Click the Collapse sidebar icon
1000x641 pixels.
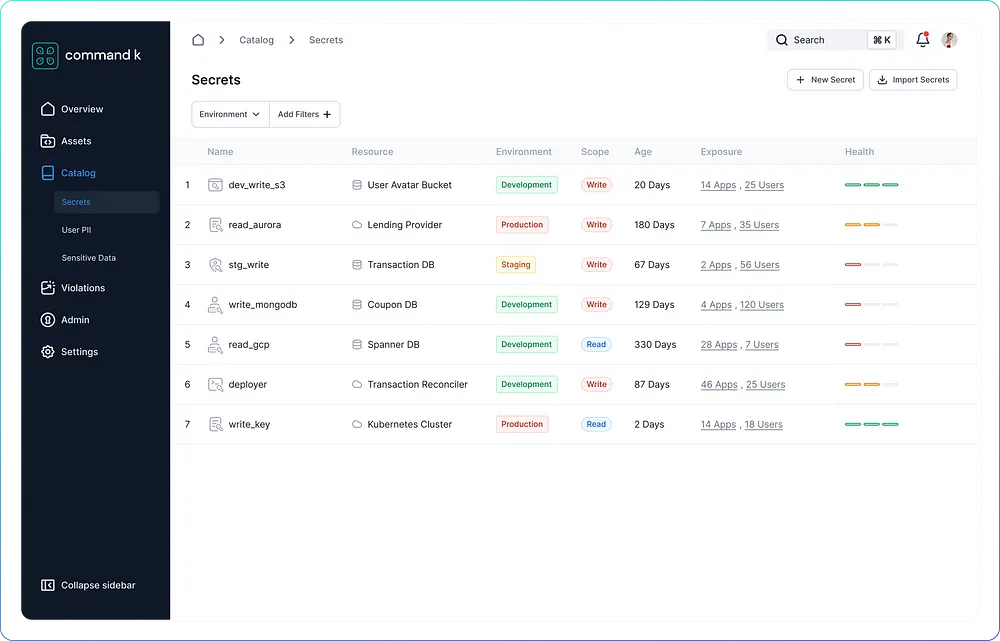[47, 585]
